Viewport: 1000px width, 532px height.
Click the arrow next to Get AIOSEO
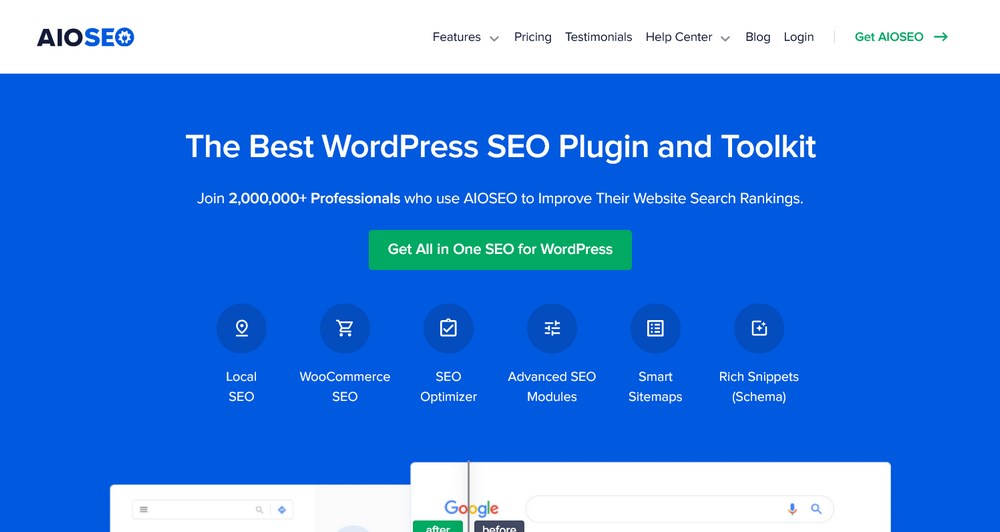coord(941,37)
